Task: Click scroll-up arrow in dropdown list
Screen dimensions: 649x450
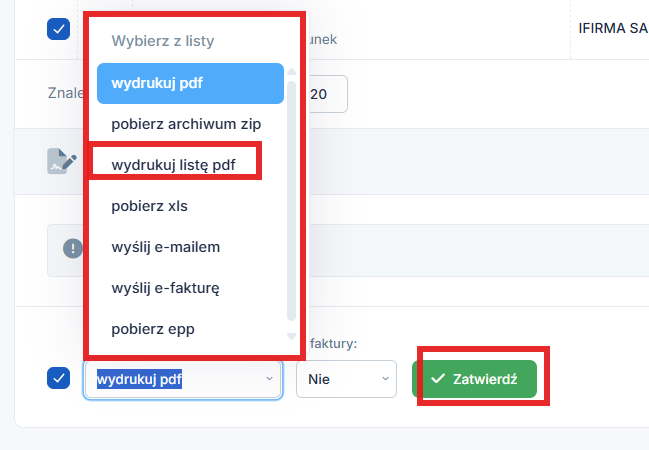Action: point(292,72)
